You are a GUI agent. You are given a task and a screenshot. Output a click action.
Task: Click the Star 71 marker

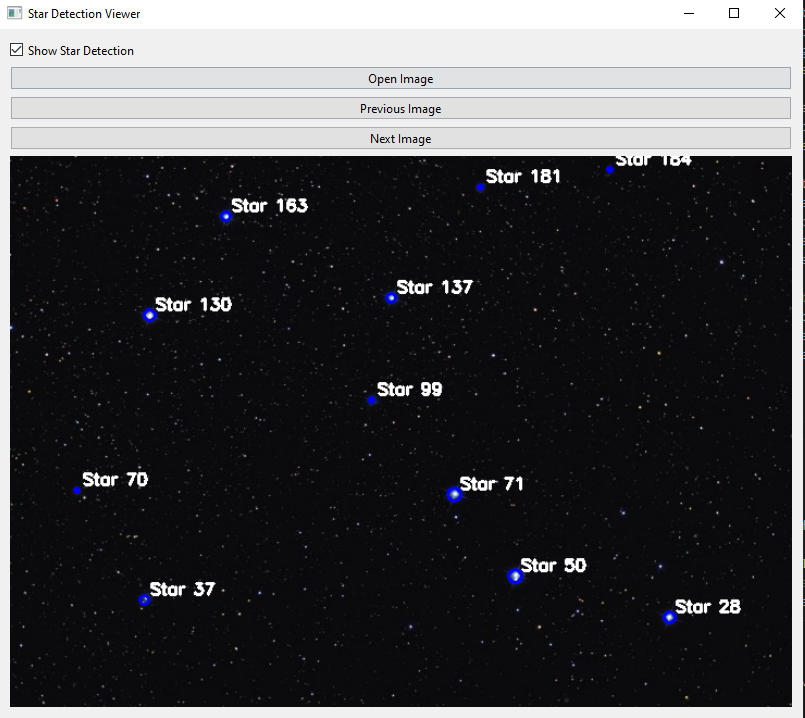coord(455,493)
